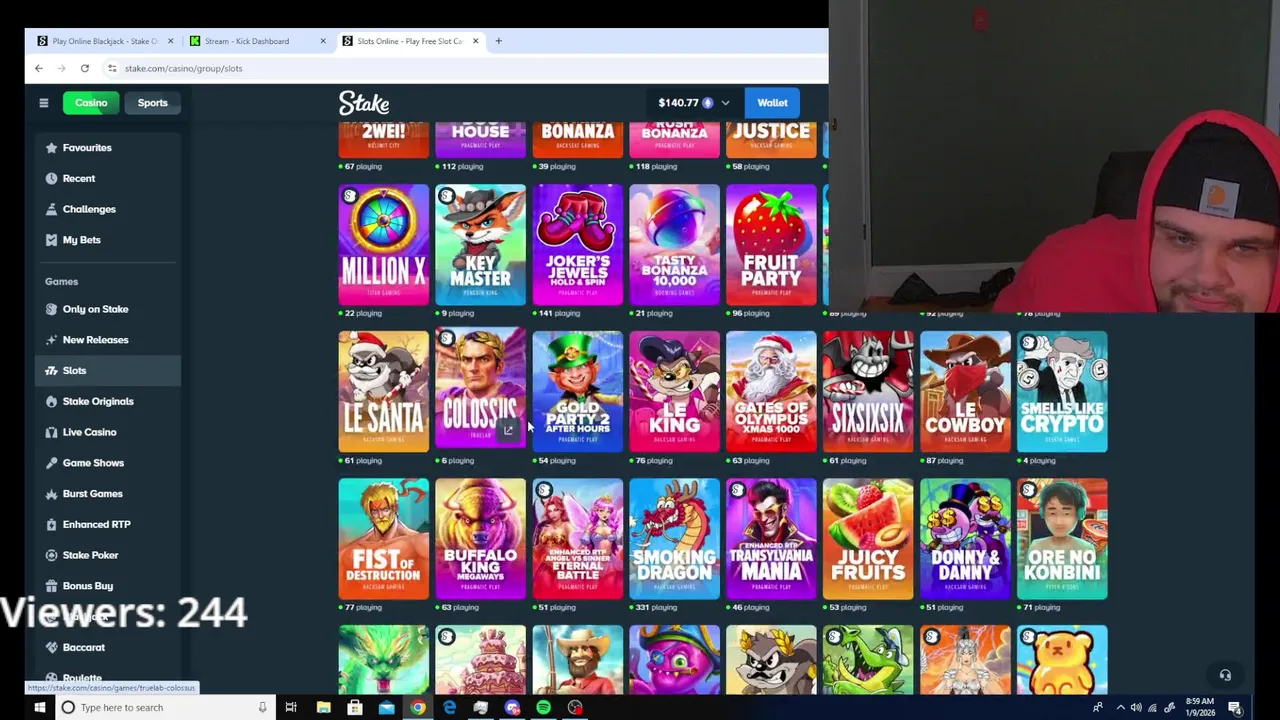The image size is (1280, 720).
Task: Click the Challenges sidebar icon
Action: point(51,210)
